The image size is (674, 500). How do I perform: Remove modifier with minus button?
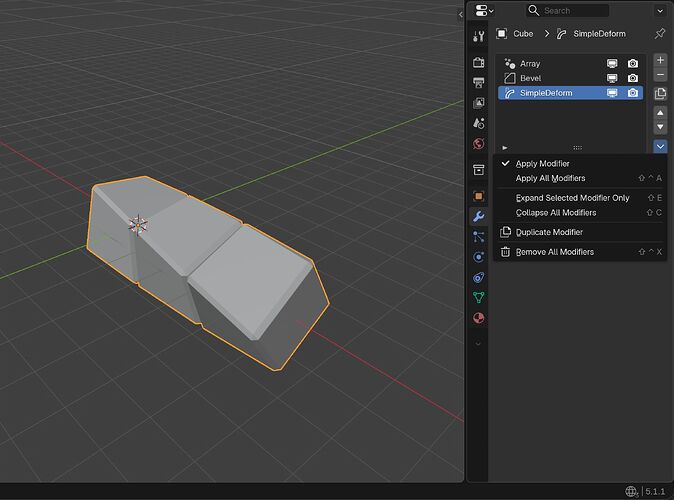pyautogui.click(x=660, y=75)
